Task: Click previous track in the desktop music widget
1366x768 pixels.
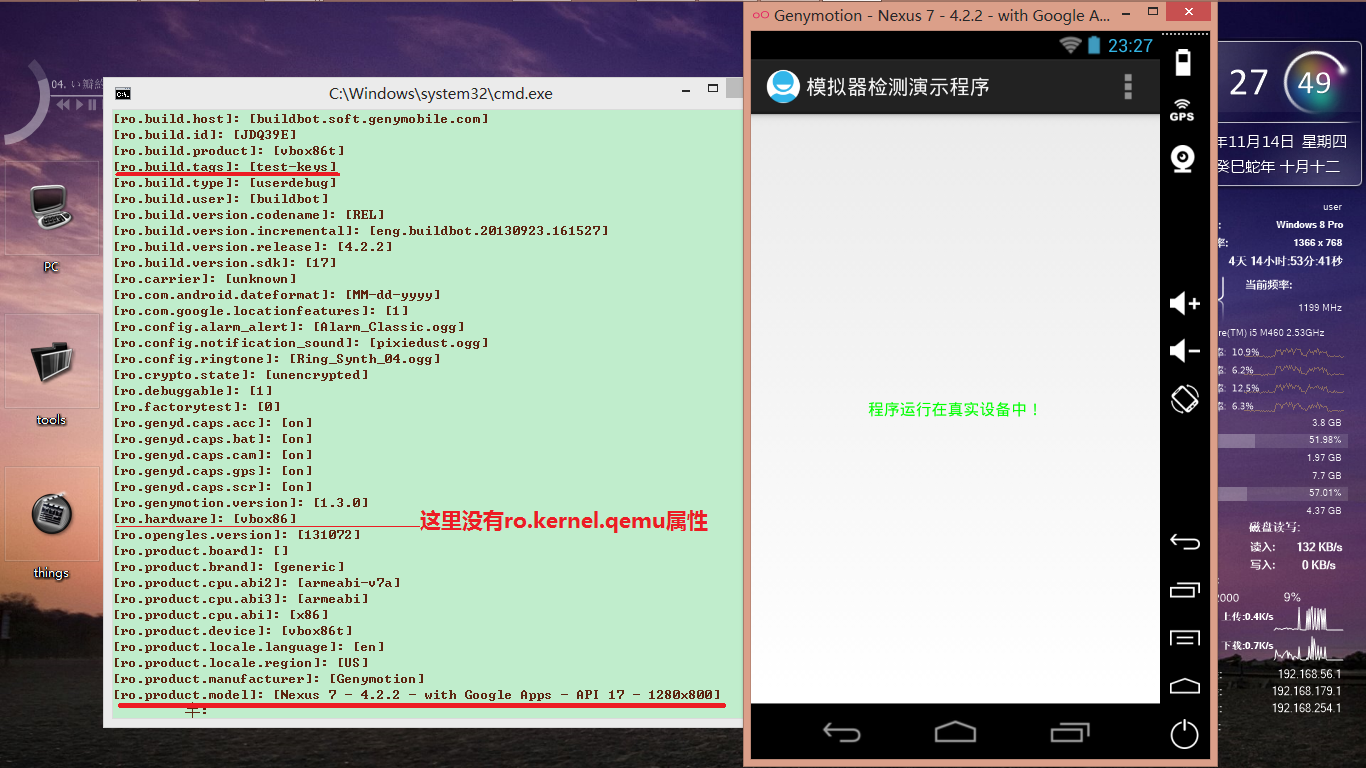Action: tap(63, 104)
